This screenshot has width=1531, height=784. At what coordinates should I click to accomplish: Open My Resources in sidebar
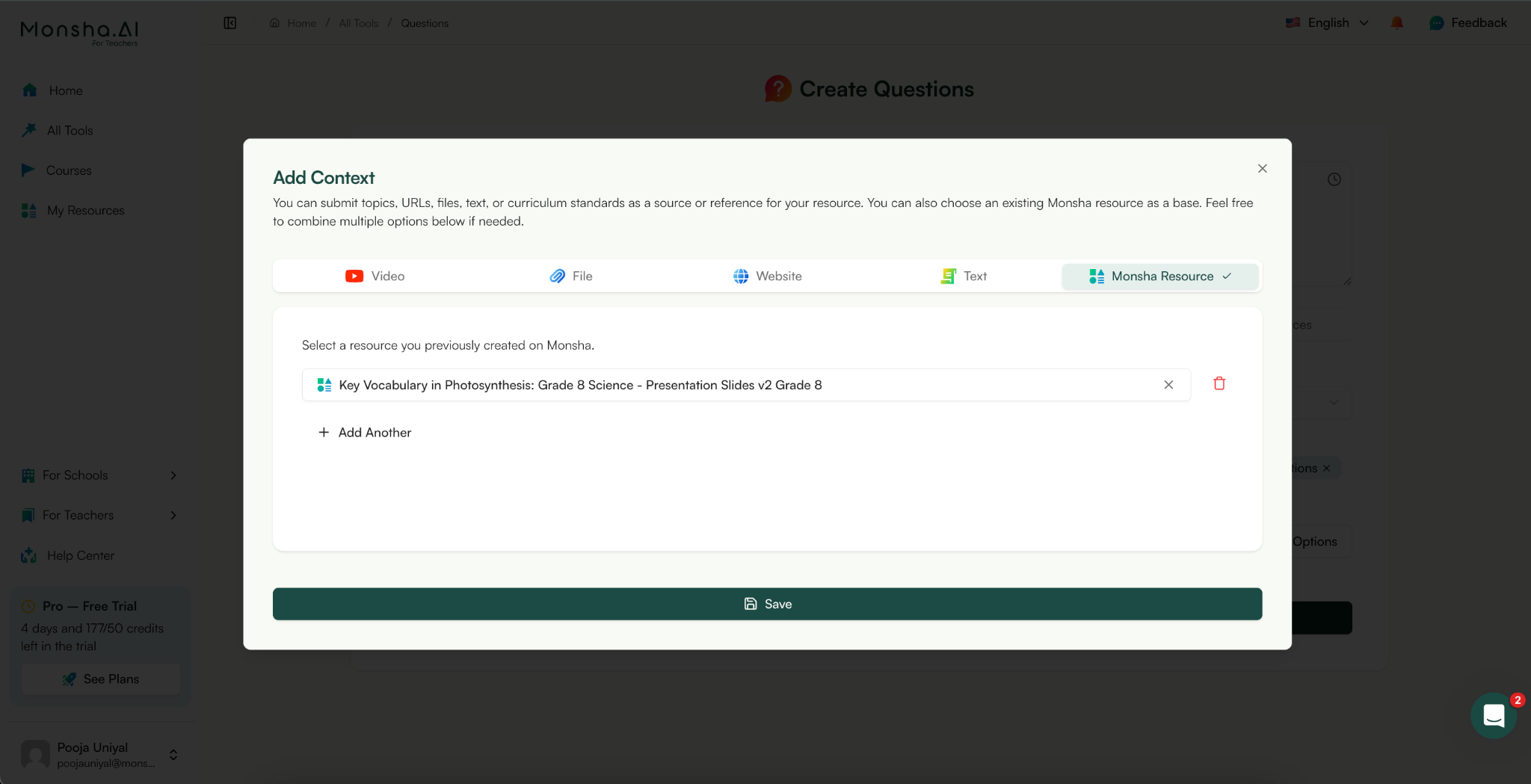[73, 211]
